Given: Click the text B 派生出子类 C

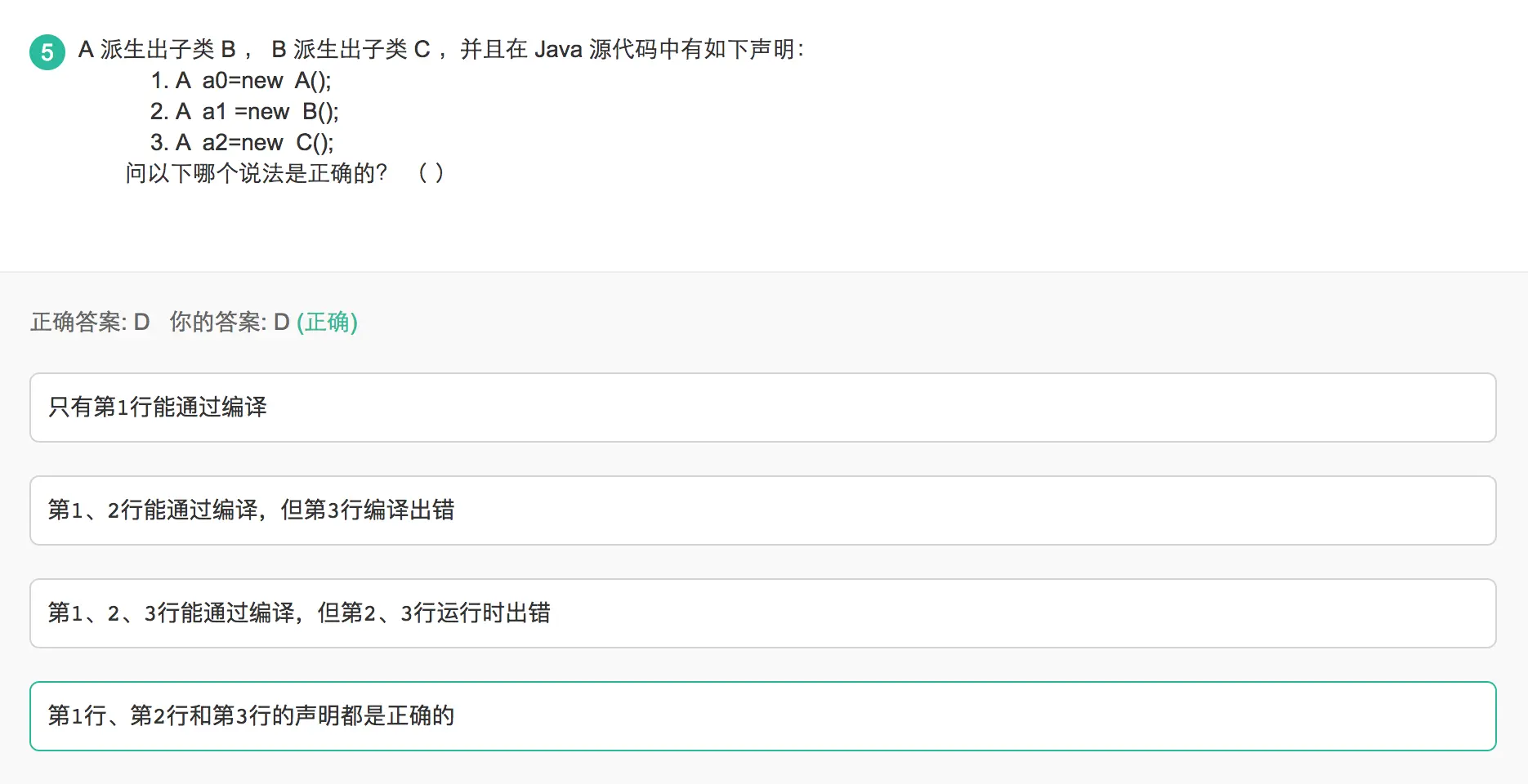Looking at the screenshot, I should [351, 50].
